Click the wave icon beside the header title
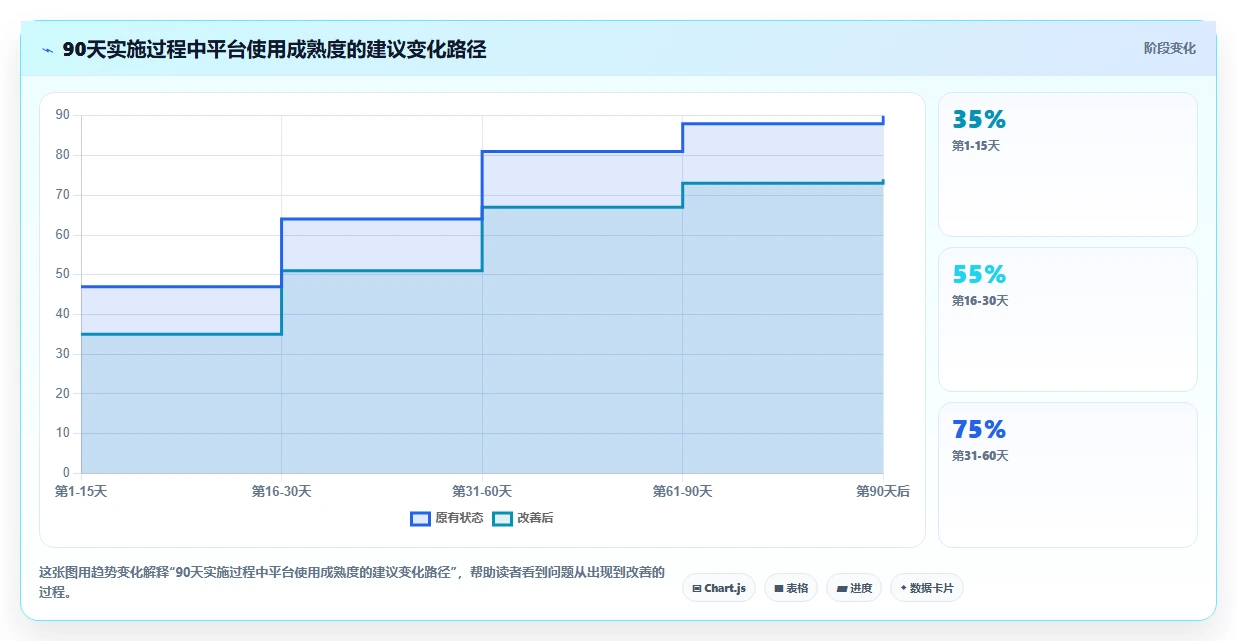The height and width of the screenshot is (641, 1237). pyautogui.click(x=48, y=50)
